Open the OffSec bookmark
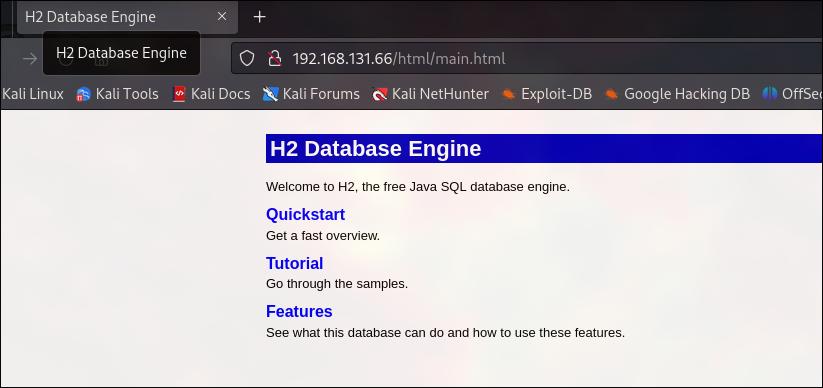Viewport: 823px width, 388px height. [x=793, y=94]
